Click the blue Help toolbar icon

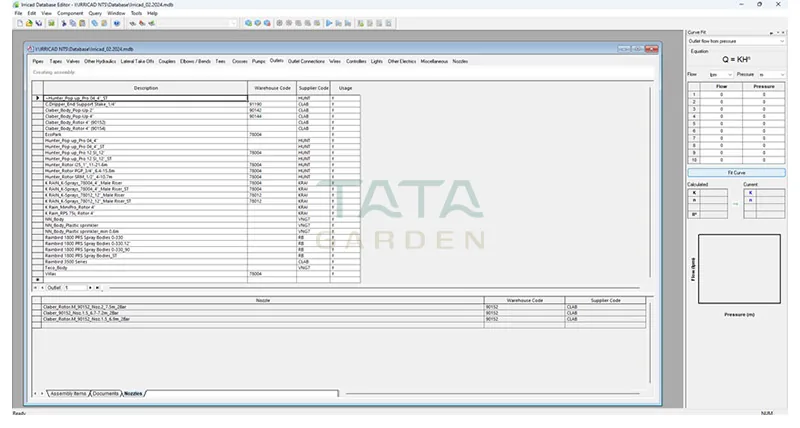[117, 23]
